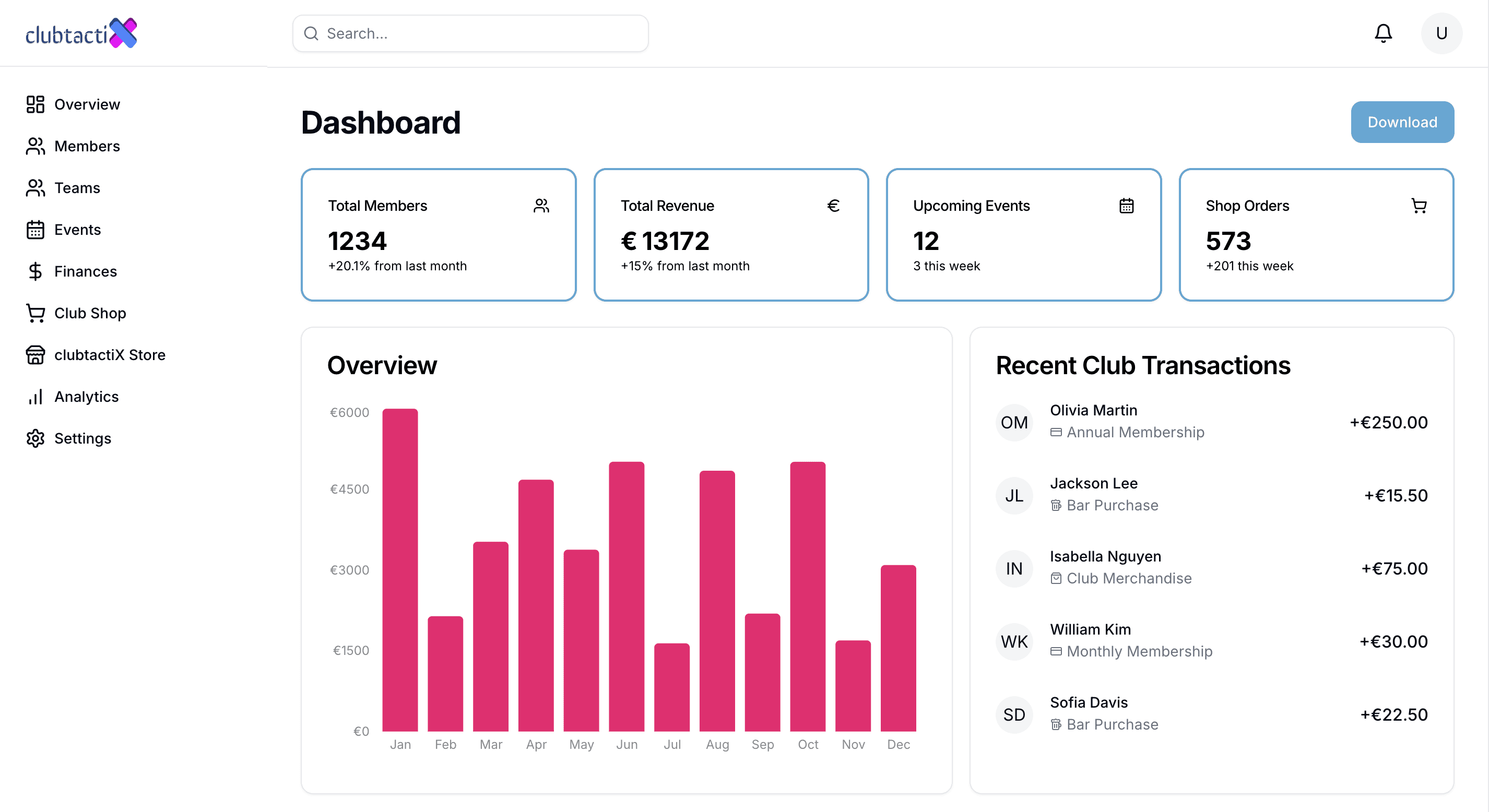Click the January bar in Overview chart

point(400,570)
